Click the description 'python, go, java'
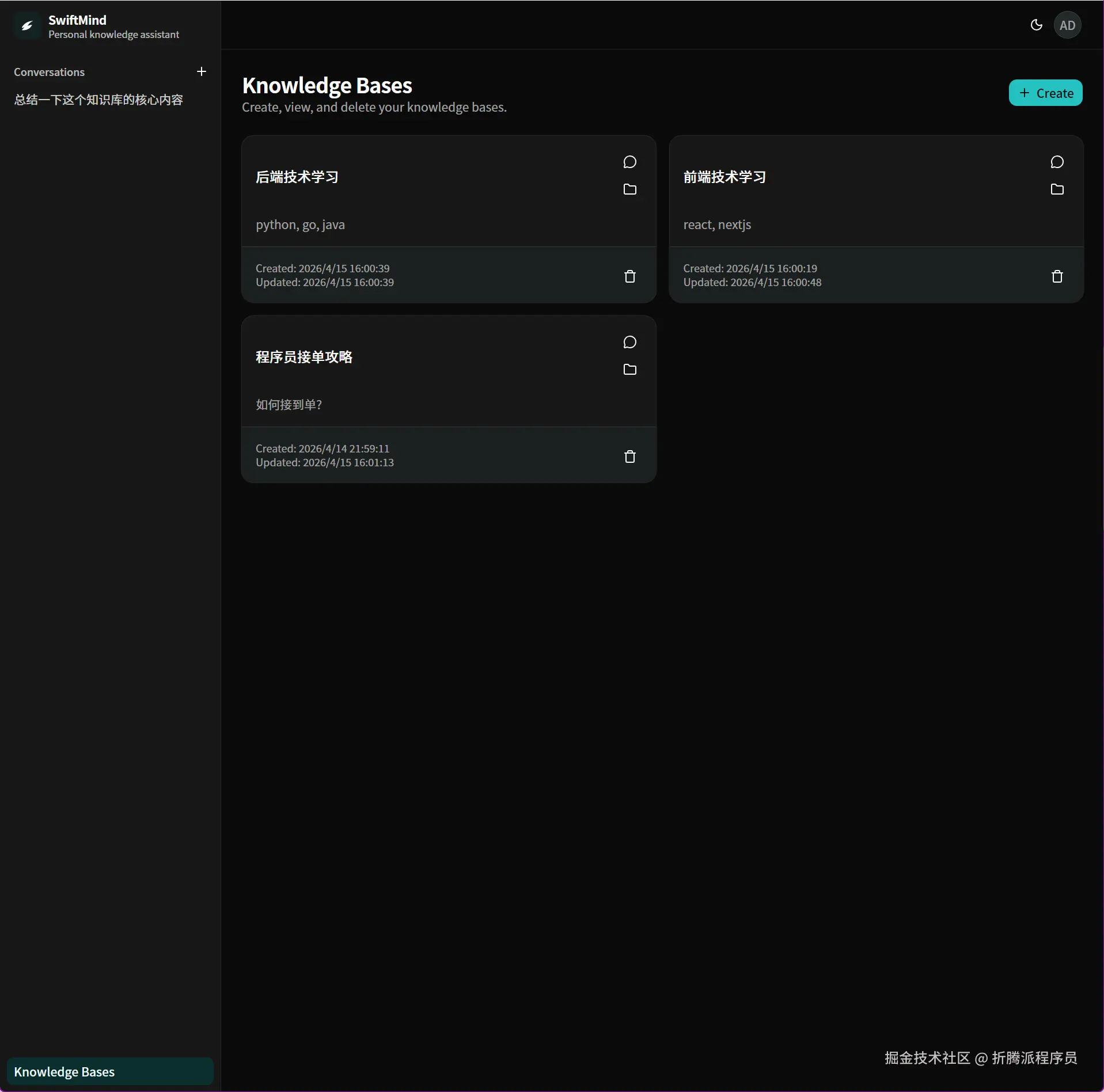Image resolution: width=1104 pixels, height=1092 pixels. tap(300, 225)
